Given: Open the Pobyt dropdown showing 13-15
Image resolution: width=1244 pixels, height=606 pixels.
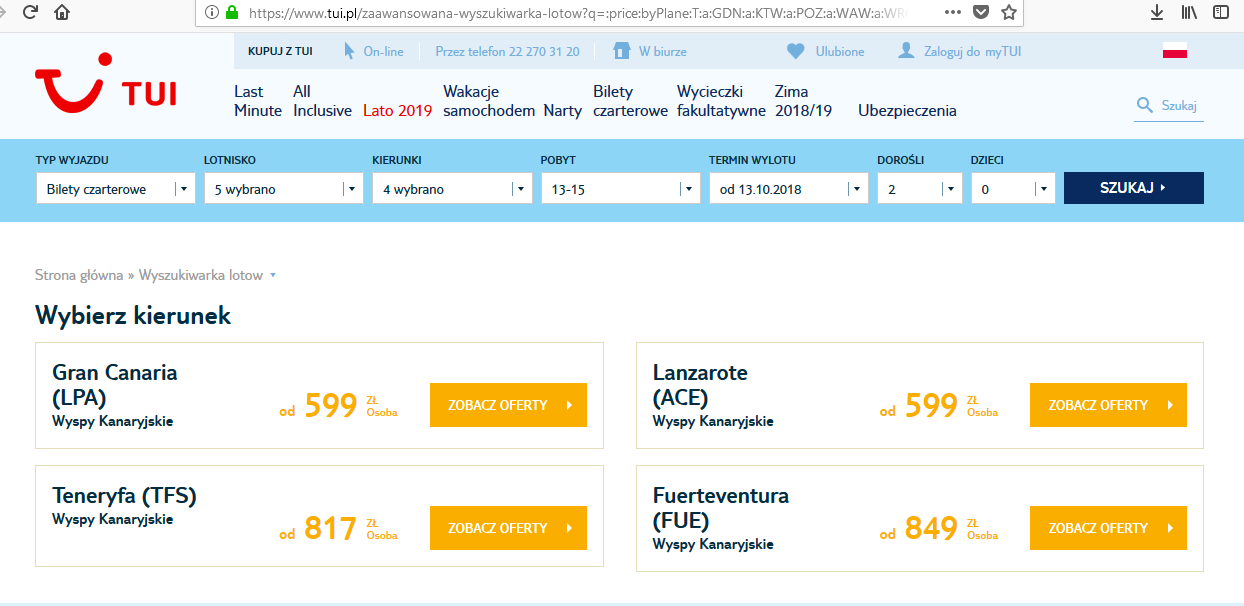Looking at the screenshot, I should [620, 189].
